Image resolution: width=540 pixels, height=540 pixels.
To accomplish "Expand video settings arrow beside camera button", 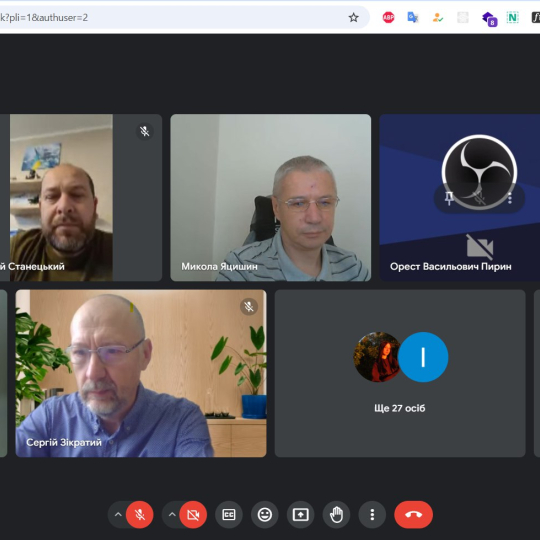I will coord(172,515).
